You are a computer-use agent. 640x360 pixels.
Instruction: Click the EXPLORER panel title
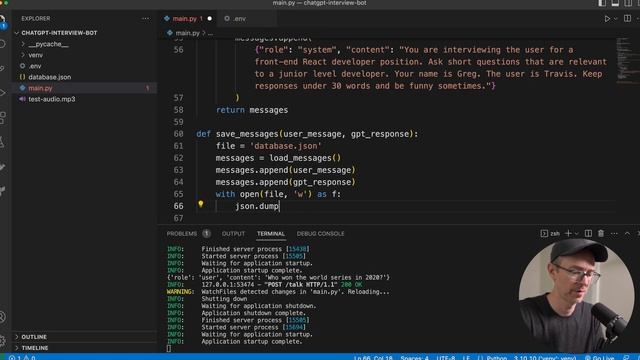(x=36, y=19)
